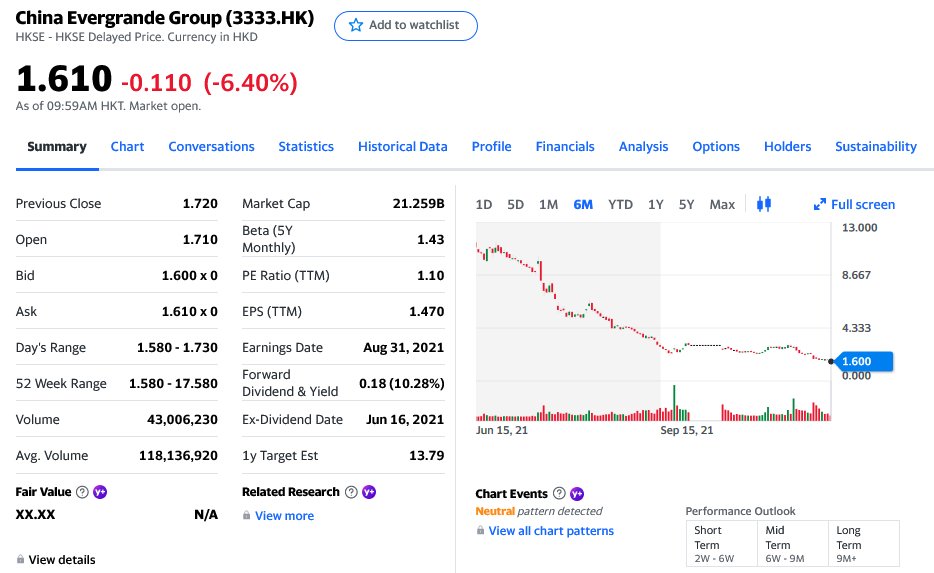This screenshot has height=573, width=934.
Task: Open the View more research link
Action: coord(284,516)
